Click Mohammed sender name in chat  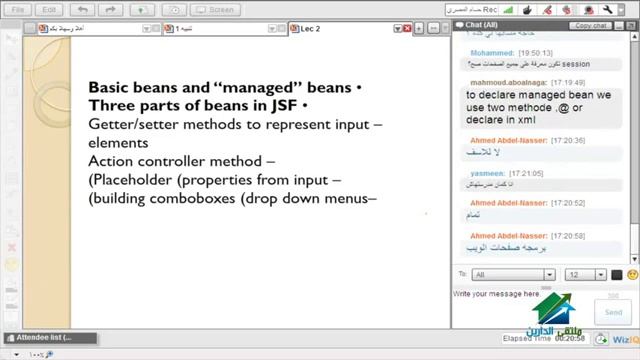point(492,53)
